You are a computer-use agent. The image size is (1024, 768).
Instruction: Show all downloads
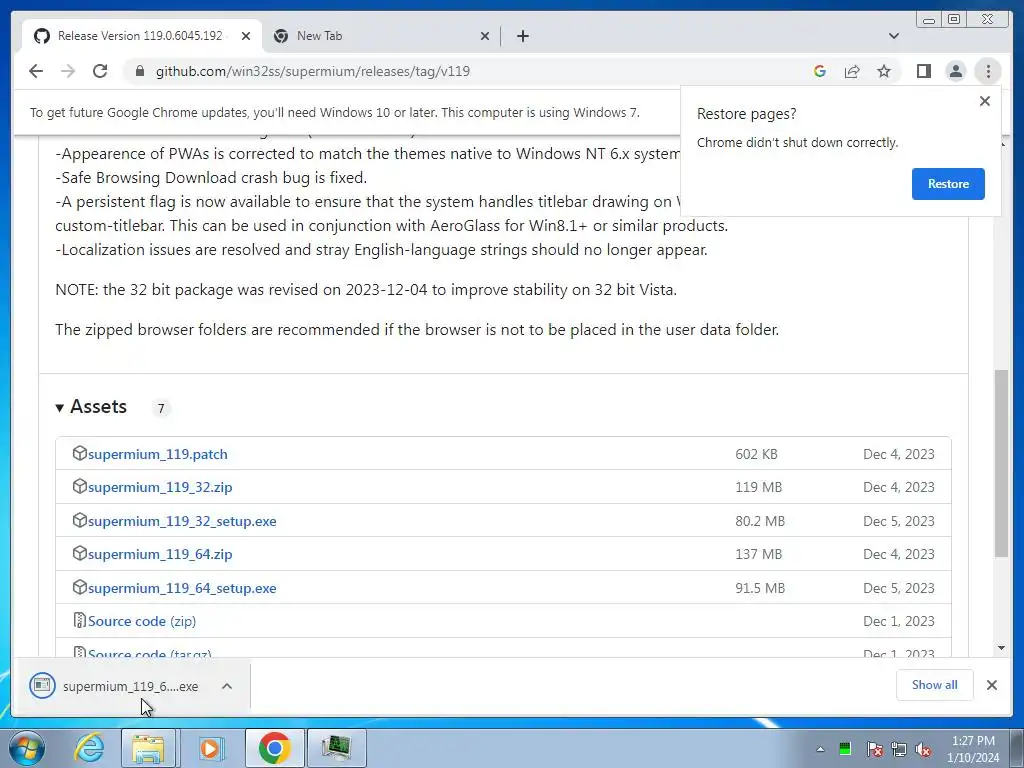coord(935,684)
